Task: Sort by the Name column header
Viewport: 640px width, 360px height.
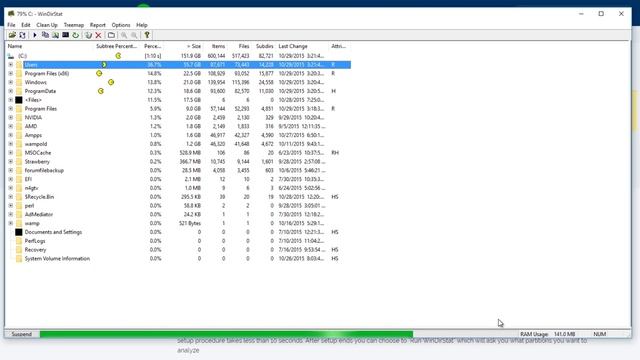Action: pyautogui.click(x=50, y=47)
